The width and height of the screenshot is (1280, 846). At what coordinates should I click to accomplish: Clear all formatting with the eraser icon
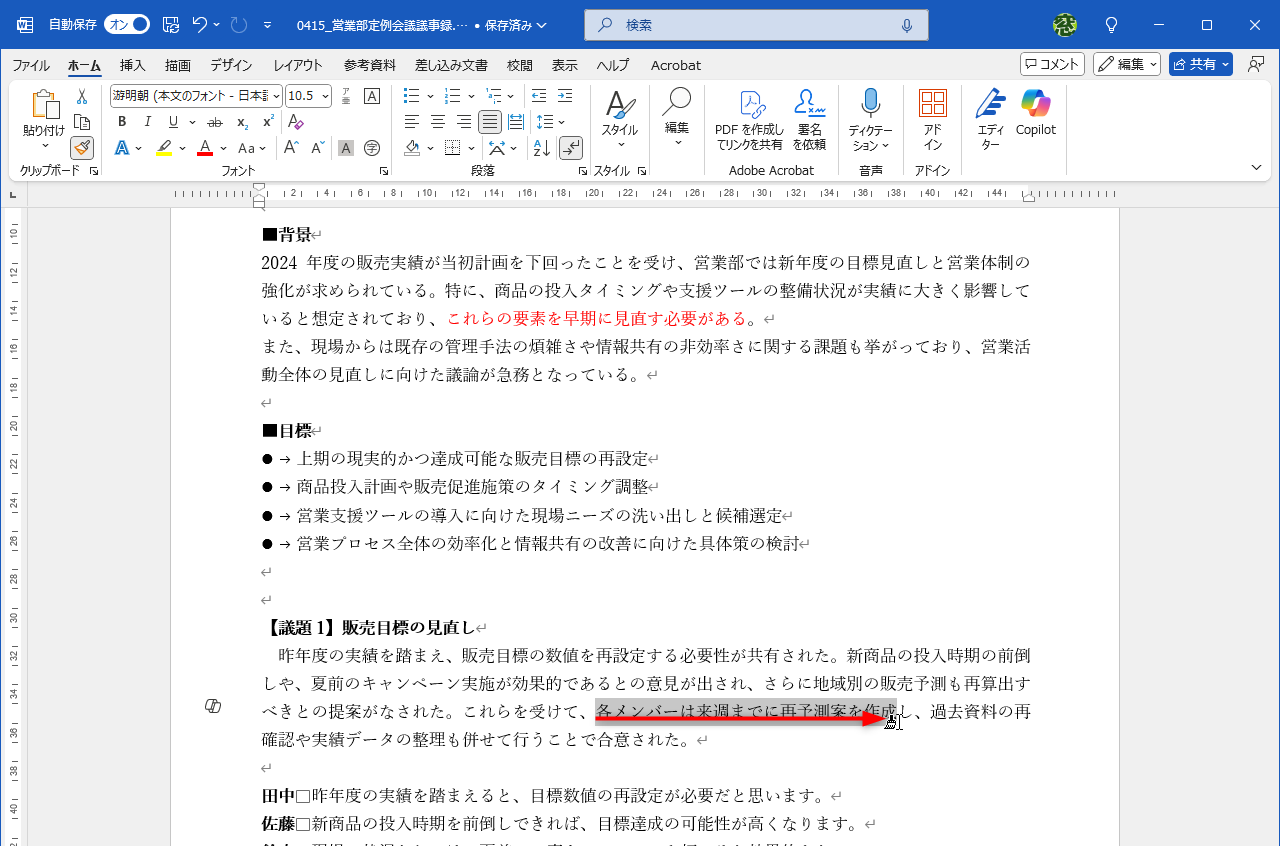[295, 121]
